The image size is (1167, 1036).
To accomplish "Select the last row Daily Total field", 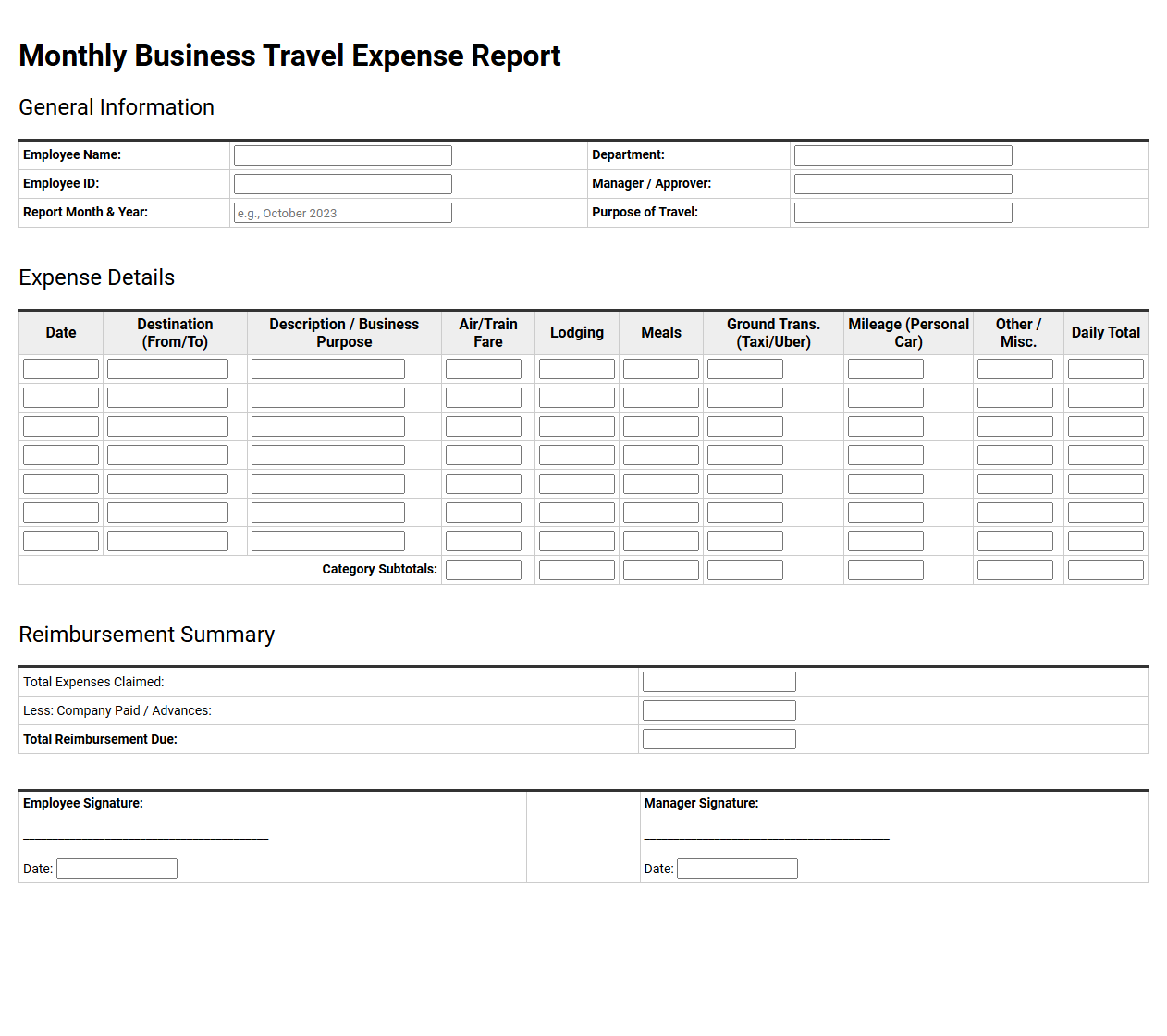I will tap(1106, 541).
